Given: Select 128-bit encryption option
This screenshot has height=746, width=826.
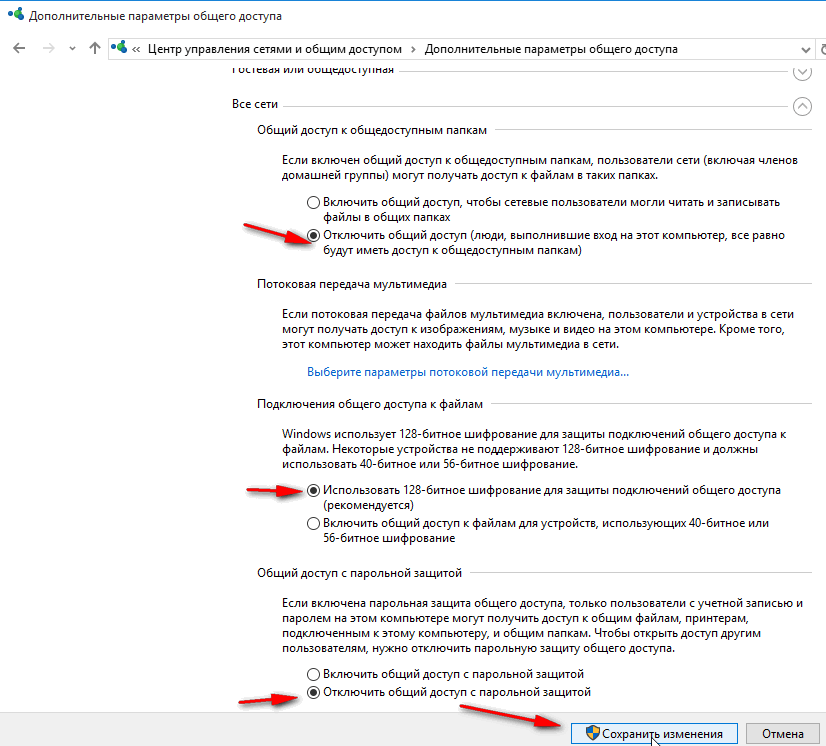Looking at the screenshot, I should 314,491.
